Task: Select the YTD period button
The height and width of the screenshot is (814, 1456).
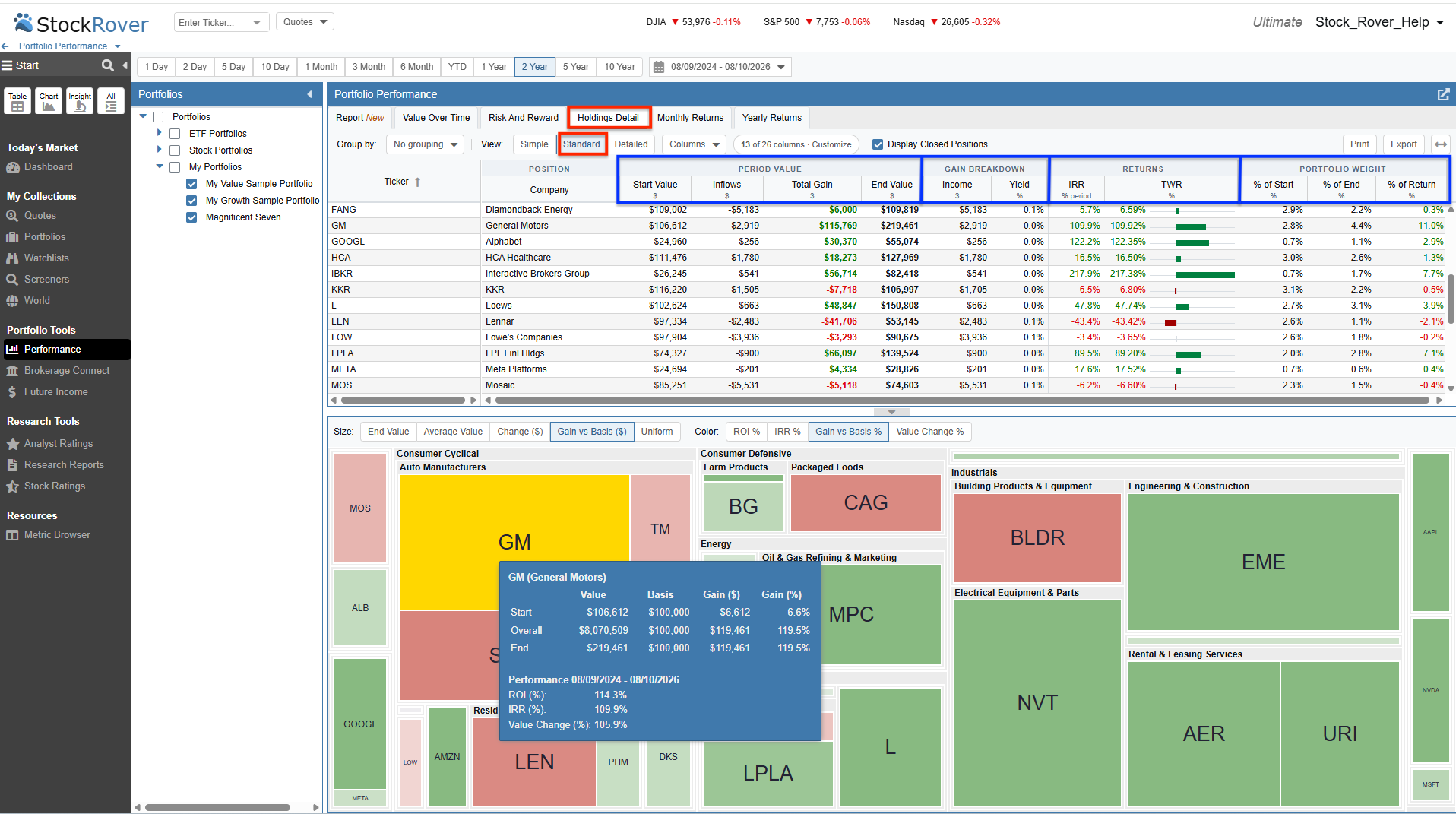Action: click(457, 67)
